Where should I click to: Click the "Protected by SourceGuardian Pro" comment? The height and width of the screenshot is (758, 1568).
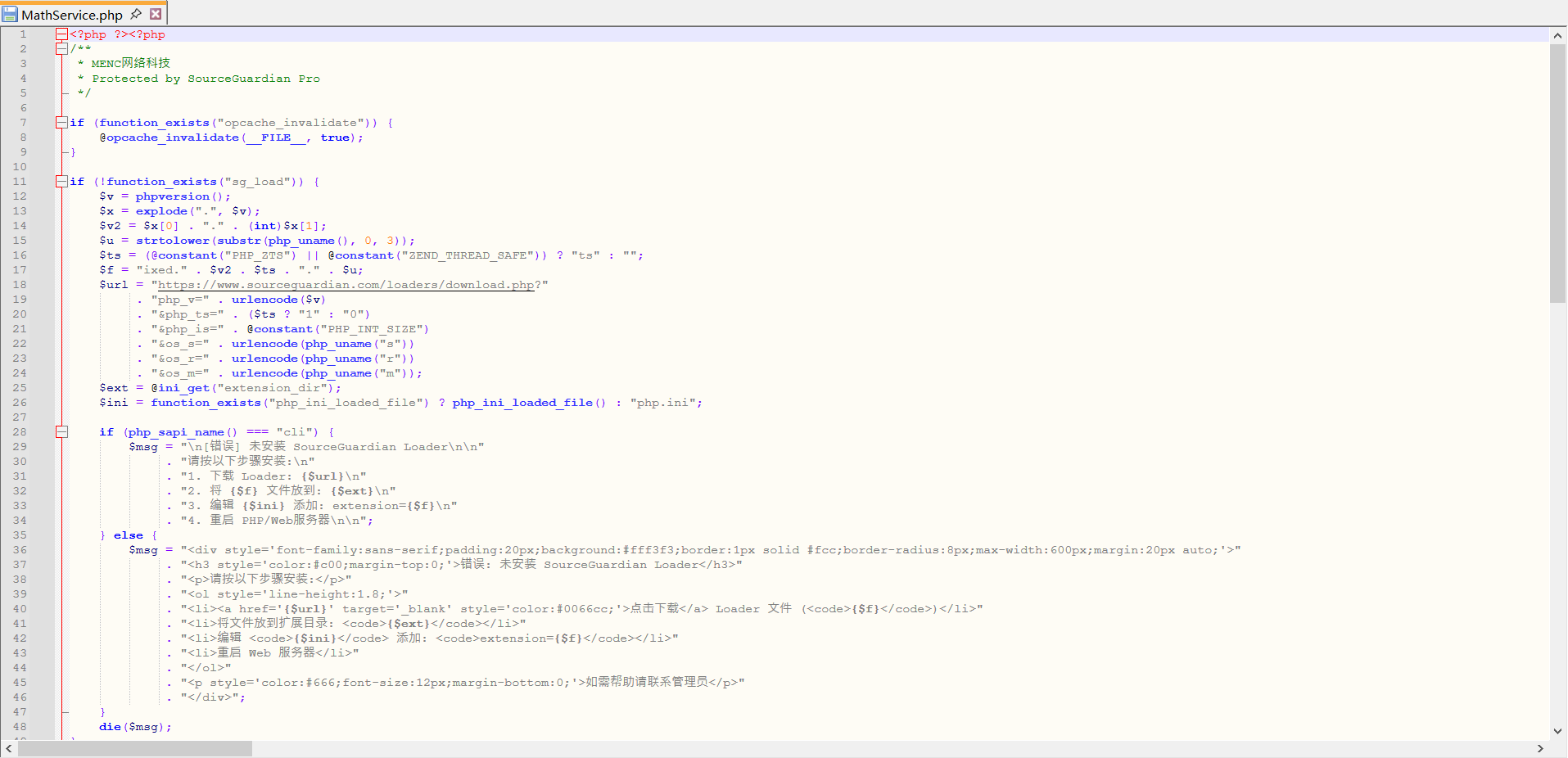click(x=206, y=79)
